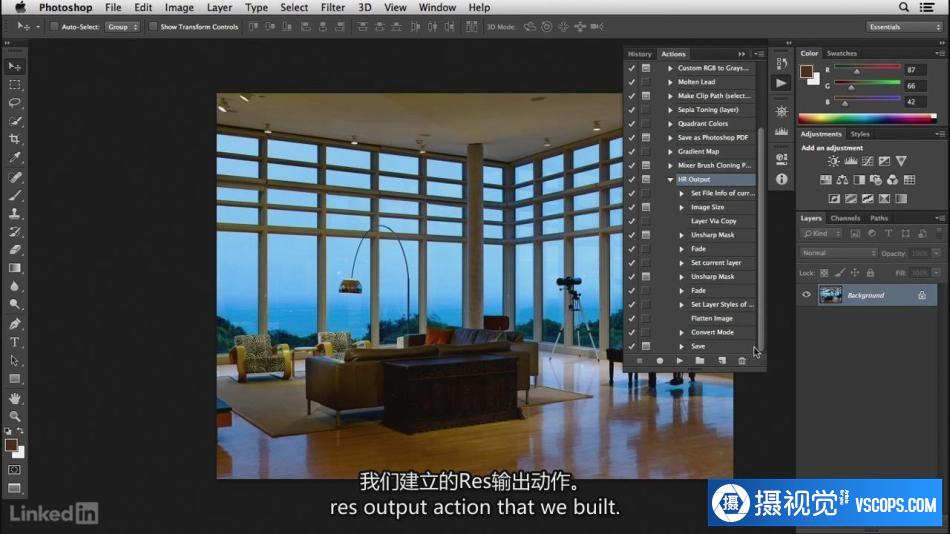Screen dimensions: 950x534
Task: Play the selected action
Action: (x=680, y=361)
